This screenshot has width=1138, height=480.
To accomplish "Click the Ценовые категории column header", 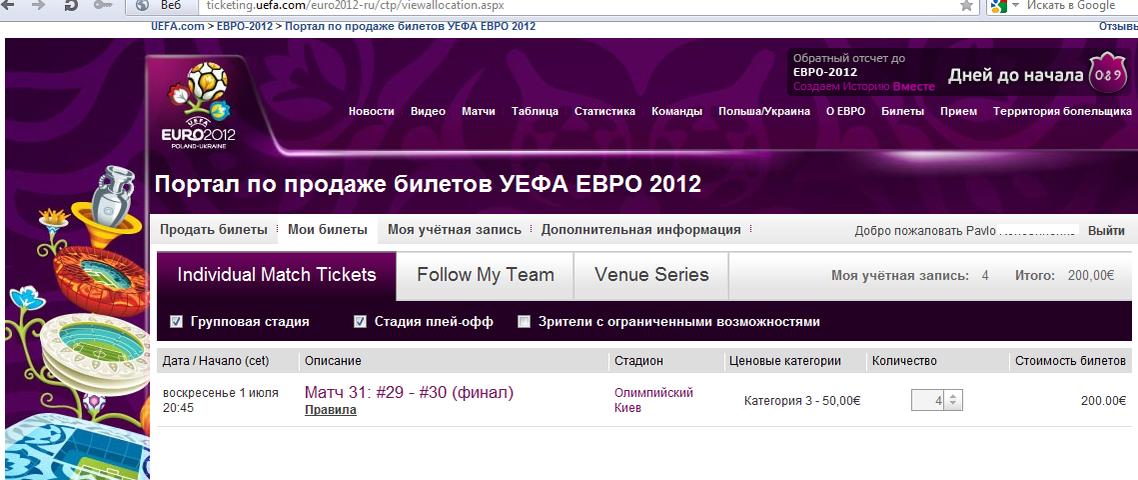I will point(785,361).
